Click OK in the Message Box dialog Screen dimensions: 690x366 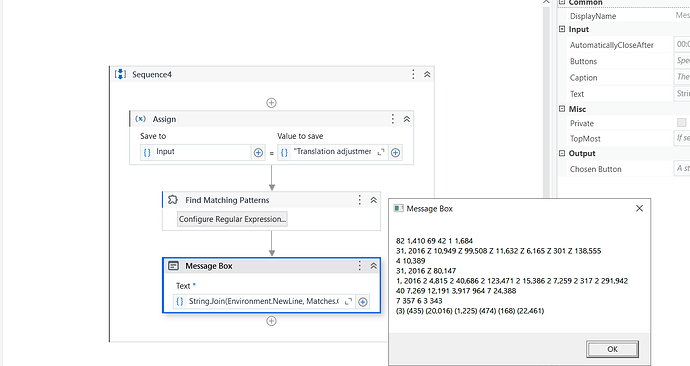coord(612,349)
